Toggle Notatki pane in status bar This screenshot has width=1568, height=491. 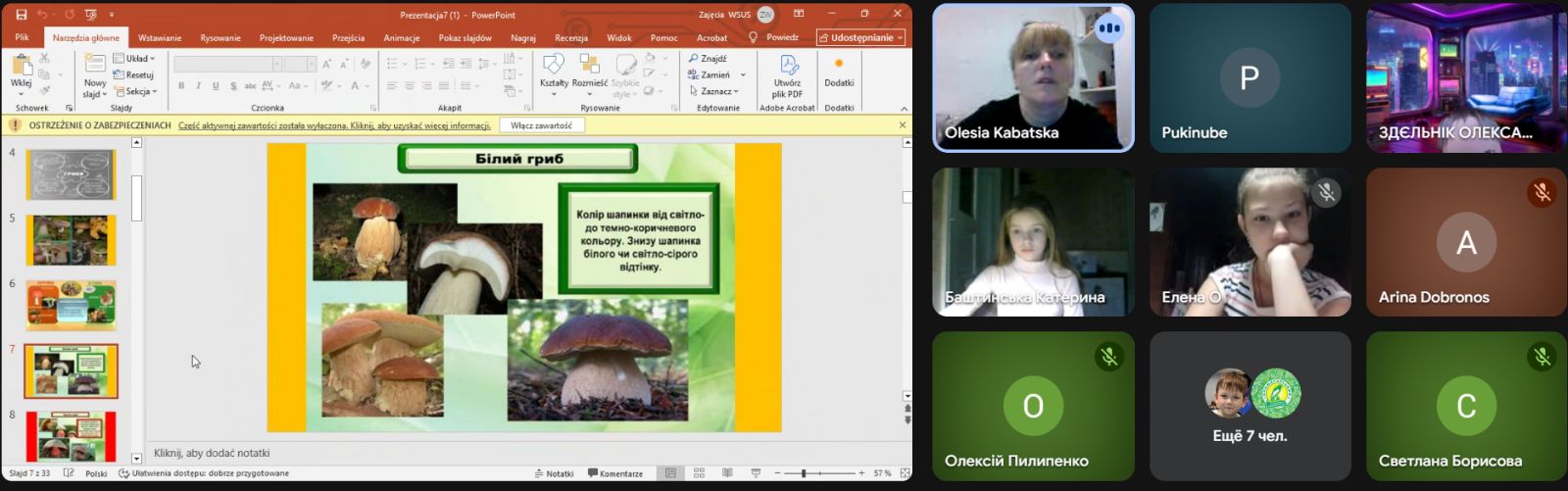[x=554, y=473]
